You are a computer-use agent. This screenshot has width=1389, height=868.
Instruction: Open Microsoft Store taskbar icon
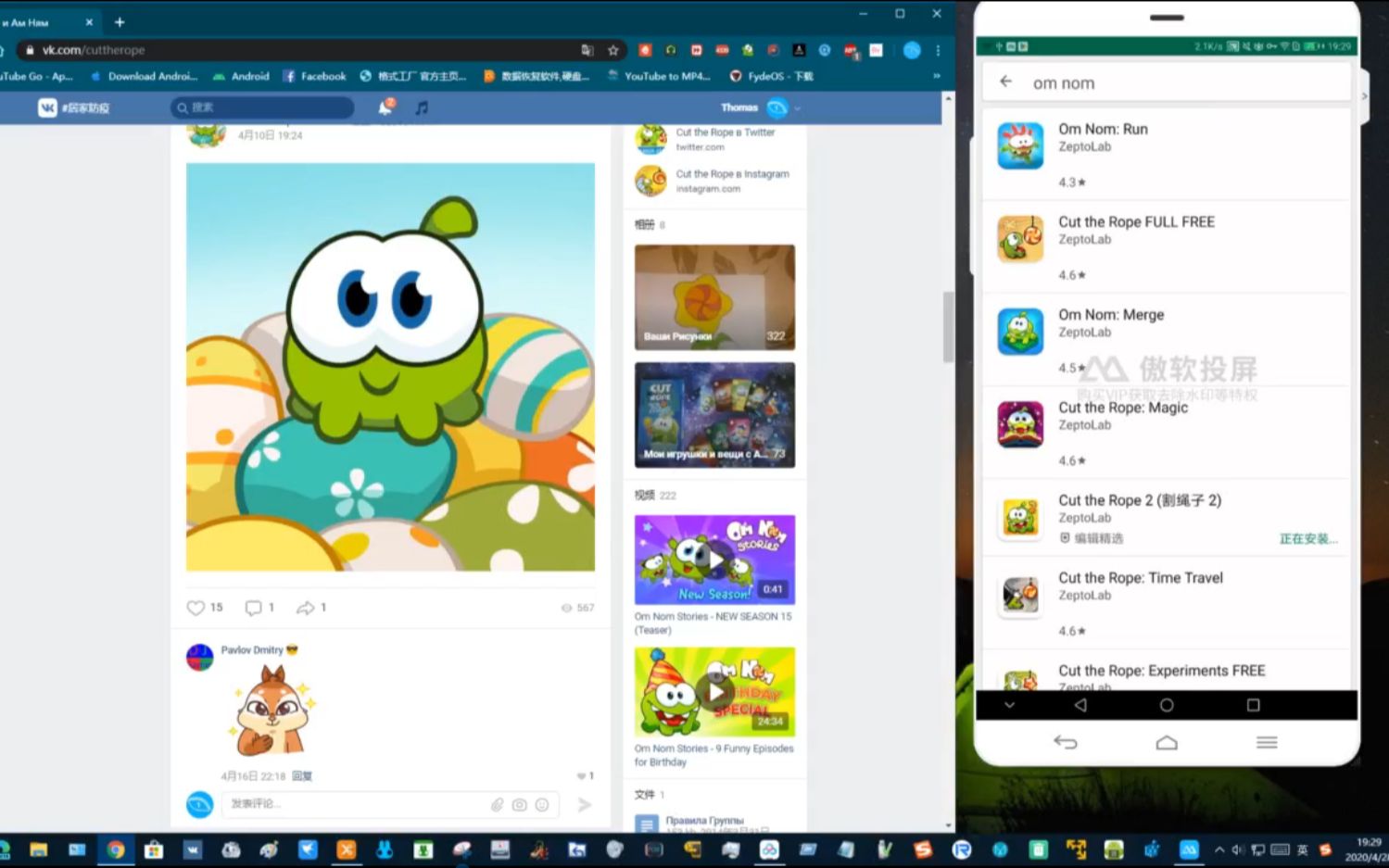154,849
